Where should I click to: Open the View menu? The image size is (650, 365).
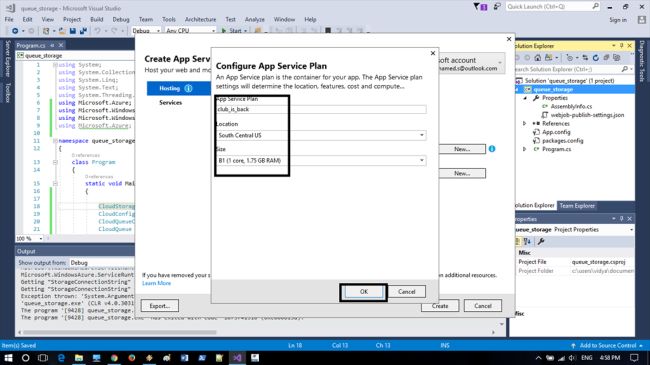48,19
